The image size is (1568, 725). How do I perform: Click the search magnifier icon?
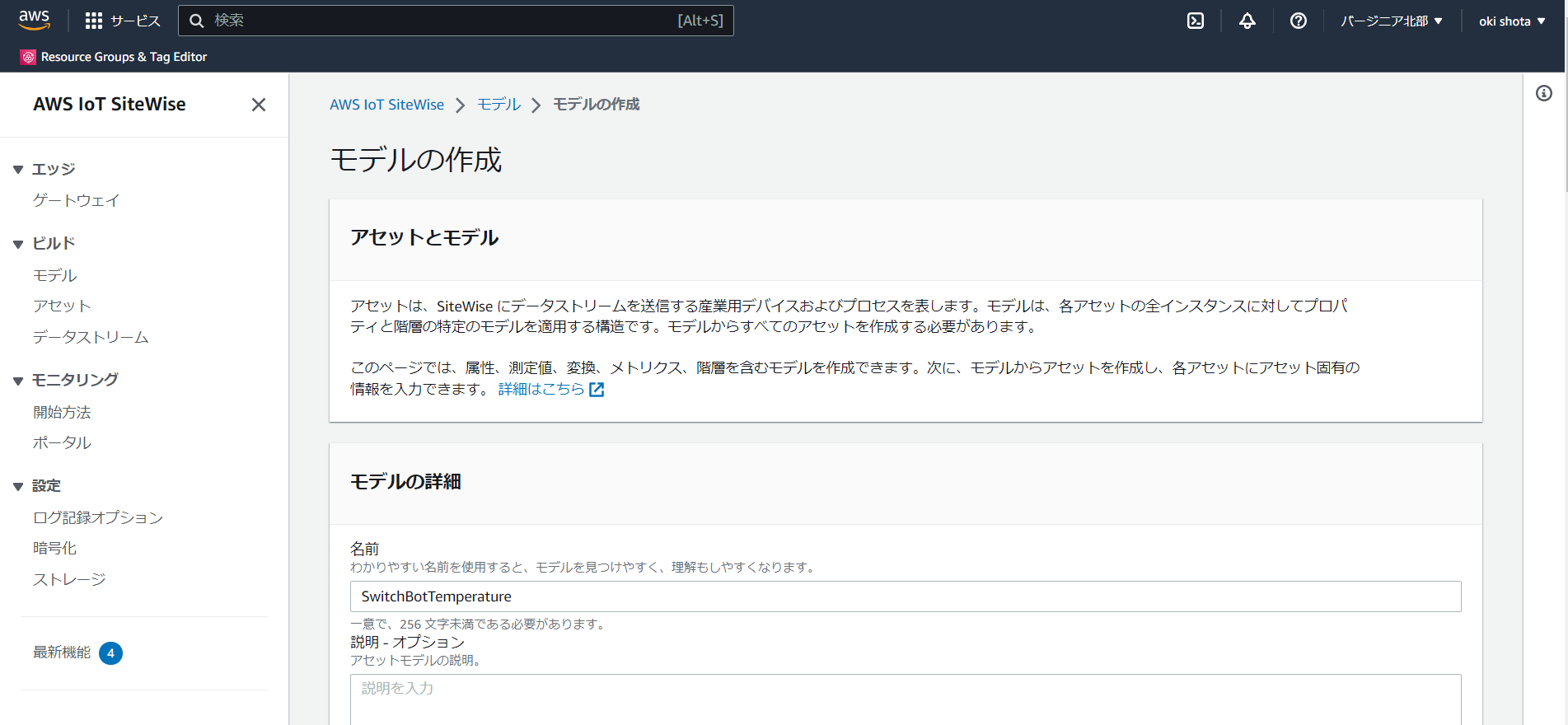[x=197, y=21]
